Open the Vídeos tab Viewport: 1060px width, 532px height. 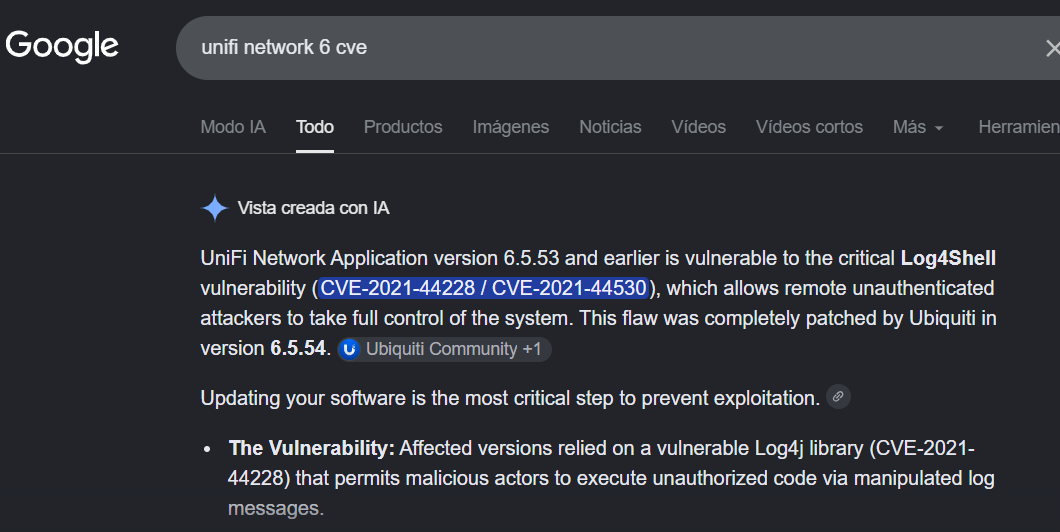[698, 127]
